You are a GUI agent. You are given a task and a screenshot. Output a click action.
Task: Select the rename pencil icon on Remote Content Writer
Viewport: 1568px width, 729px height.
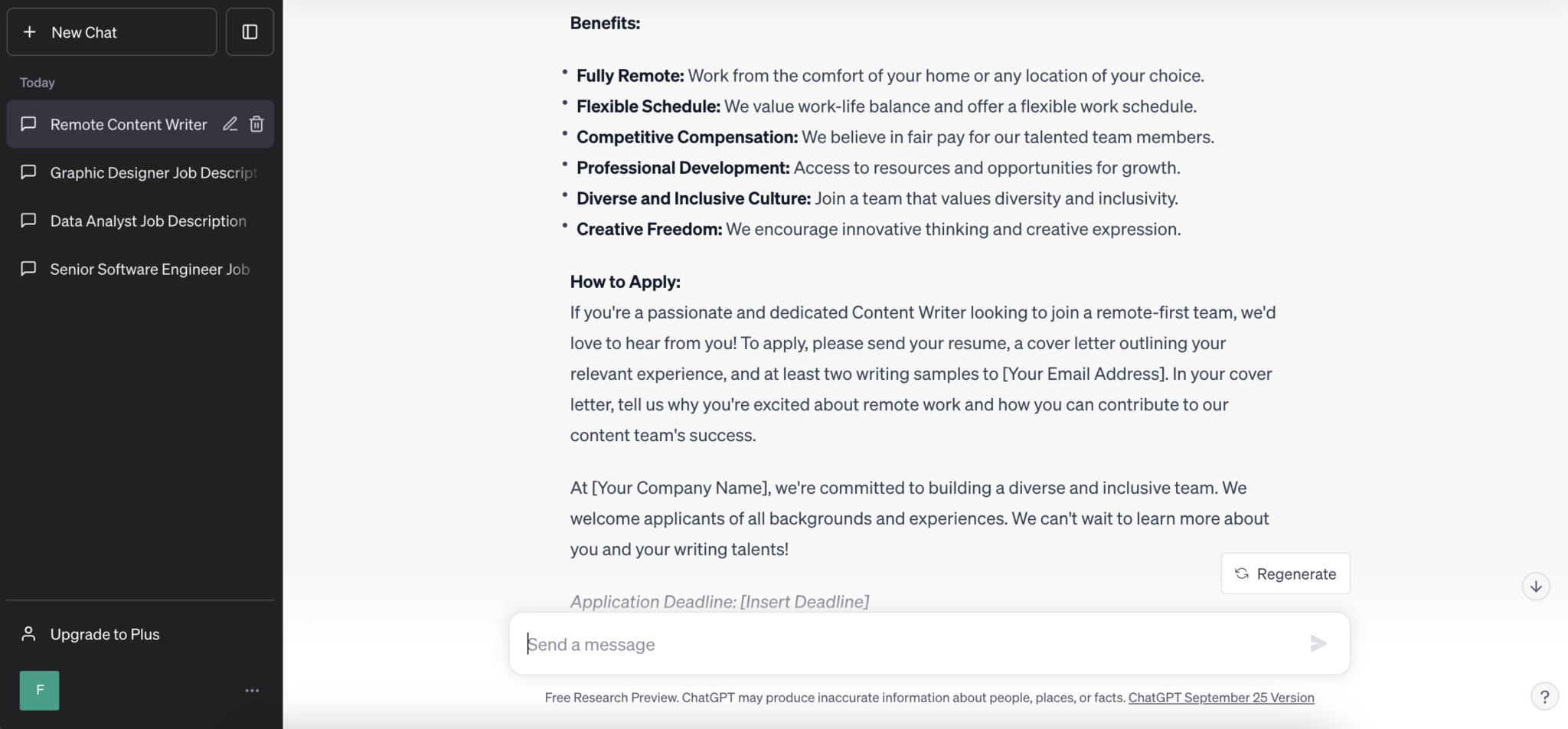230,123
